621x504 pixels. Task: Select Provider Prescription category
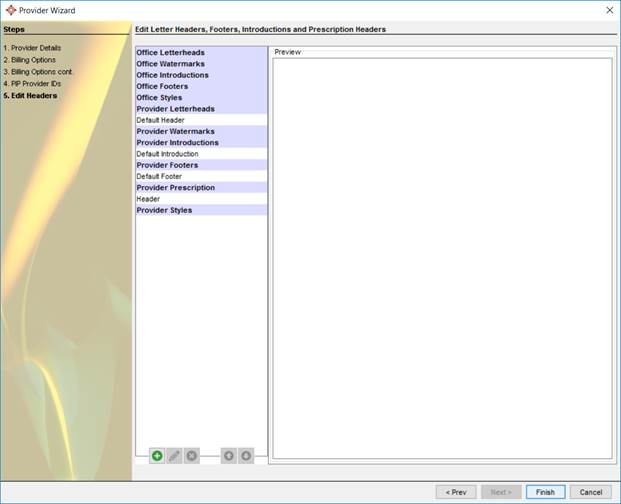click(201, 188)
